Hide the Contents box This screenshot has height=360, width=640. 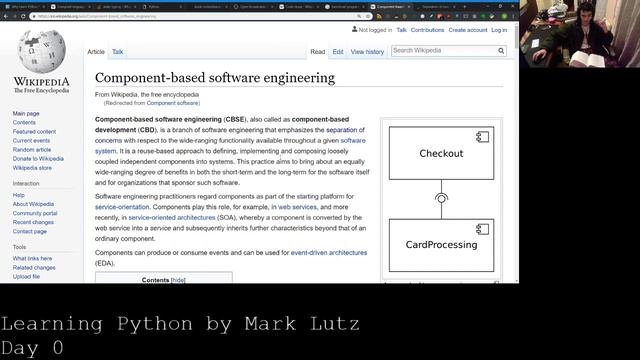(x=178, y=280)
